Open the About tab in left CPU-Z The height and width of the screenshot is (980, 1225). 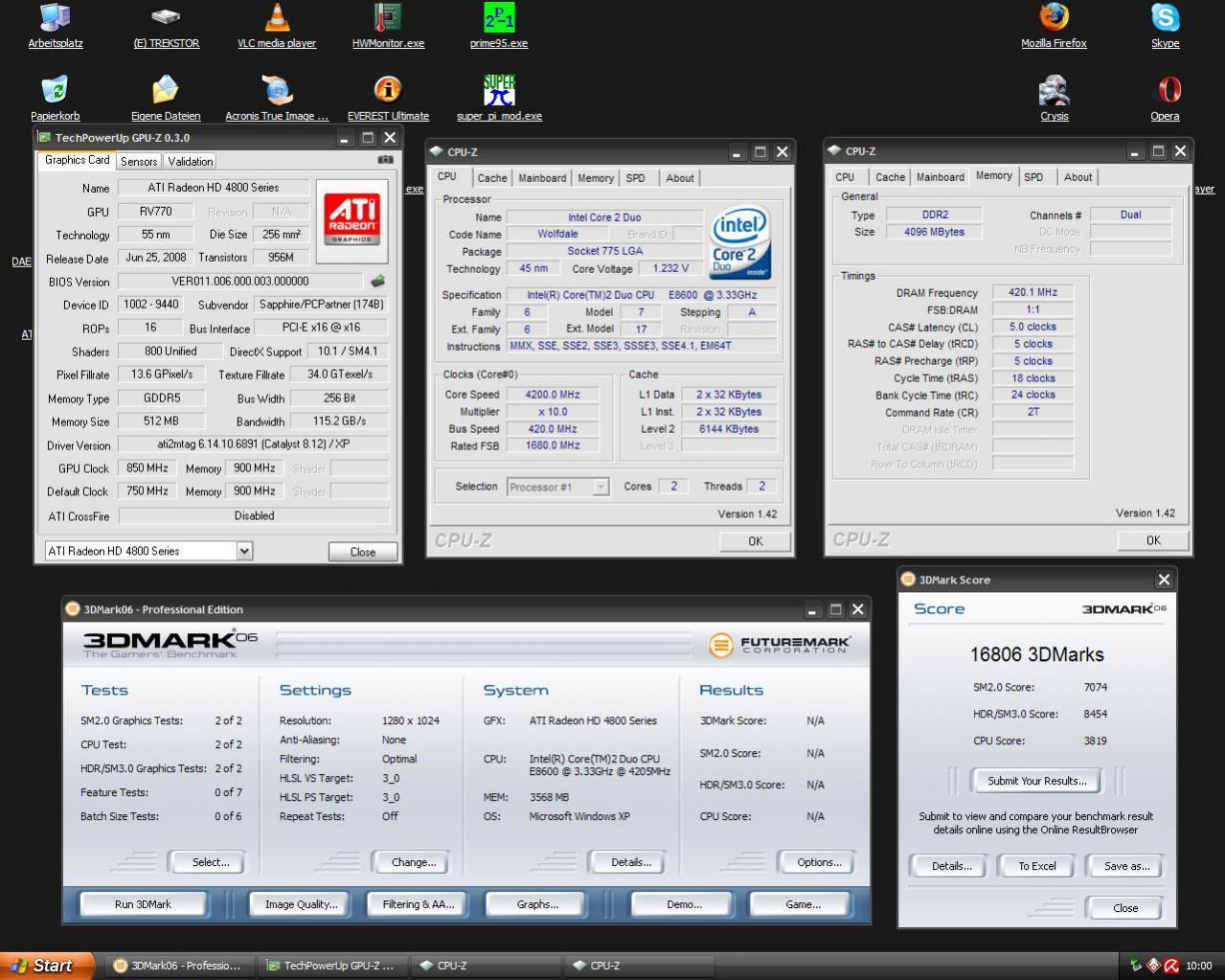click(x=680, y=178)
